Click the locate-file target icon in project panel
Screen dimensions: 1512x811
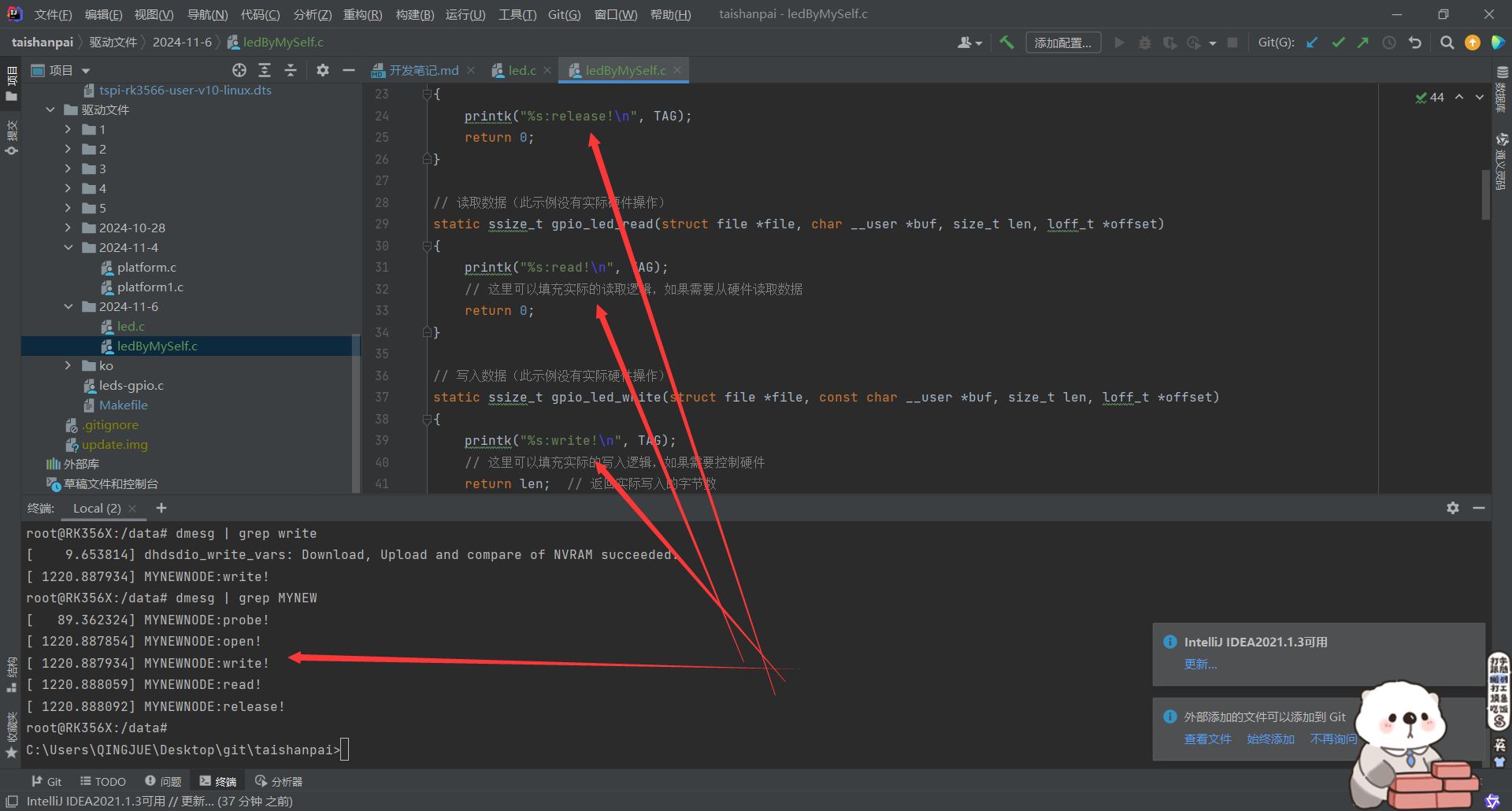pyautogui.click(x=239, y=71)
